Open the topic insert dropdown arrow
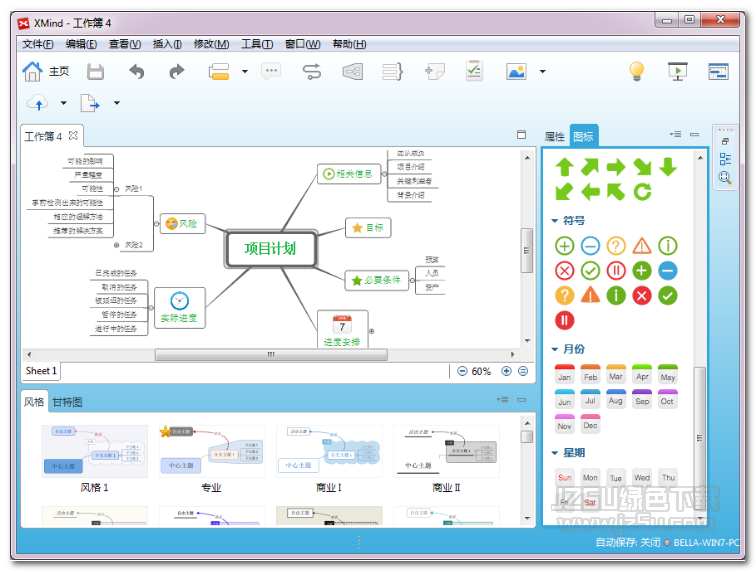Image resolution: width=756 pixels, height=572 pixels. [245, 72]
